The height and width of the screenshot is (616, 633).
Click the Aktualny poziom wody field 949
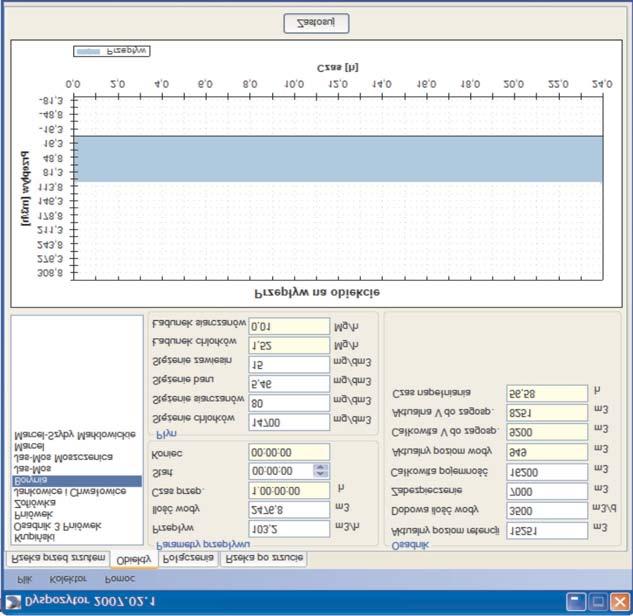(x=547, y=452)
